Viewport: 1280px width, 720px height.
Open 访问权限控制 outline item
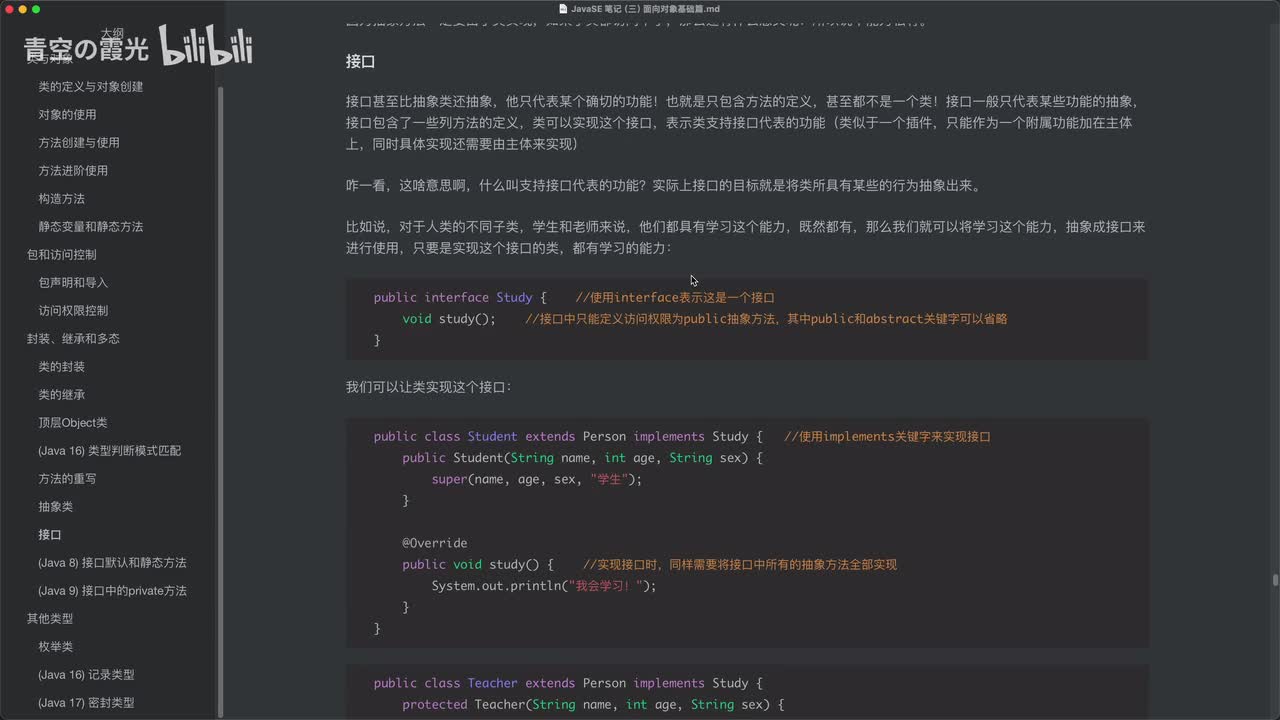coord(73,311)
